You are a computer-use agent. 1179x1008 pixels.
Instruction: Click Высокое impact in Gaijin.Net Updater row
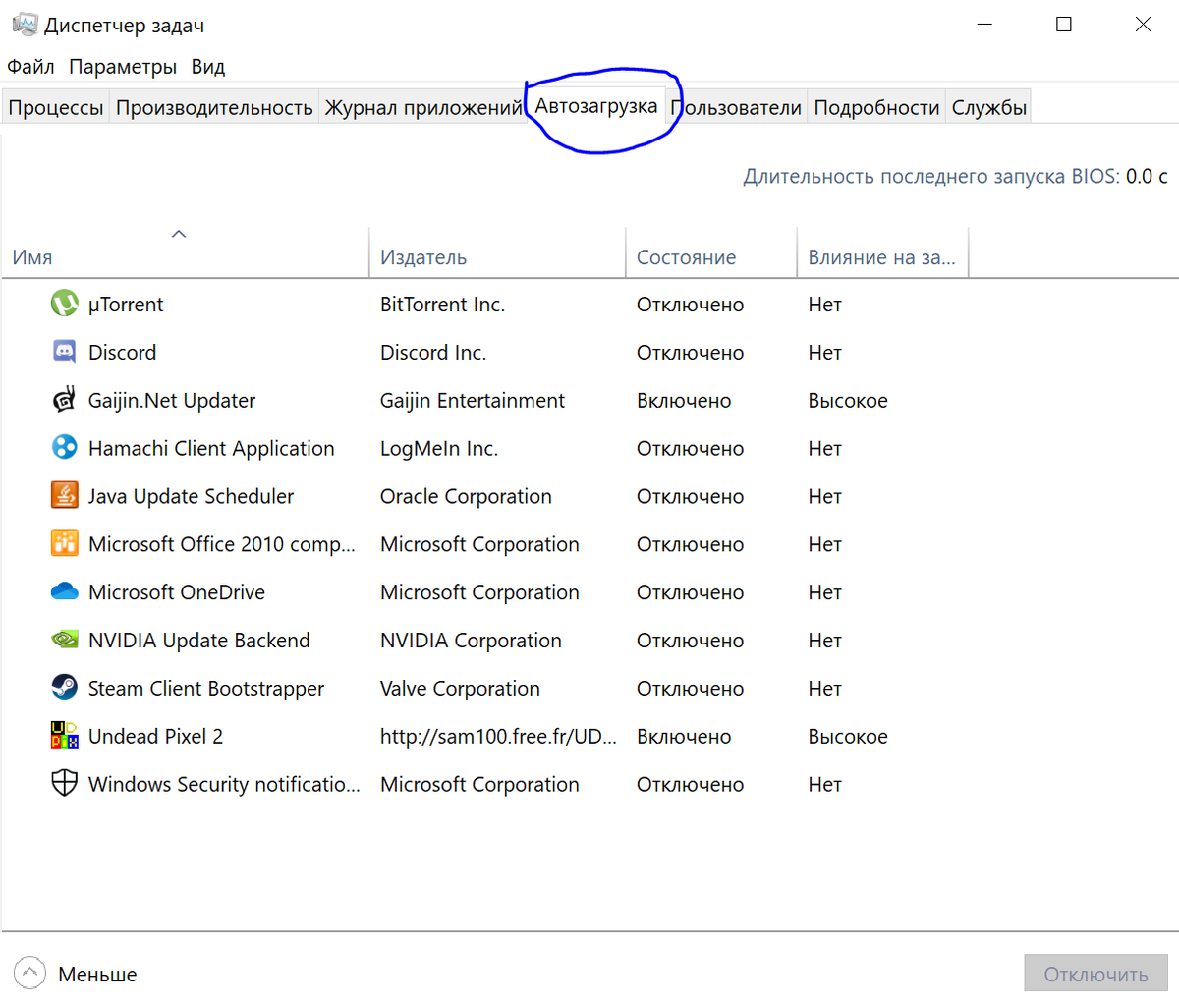coord(848,401)
